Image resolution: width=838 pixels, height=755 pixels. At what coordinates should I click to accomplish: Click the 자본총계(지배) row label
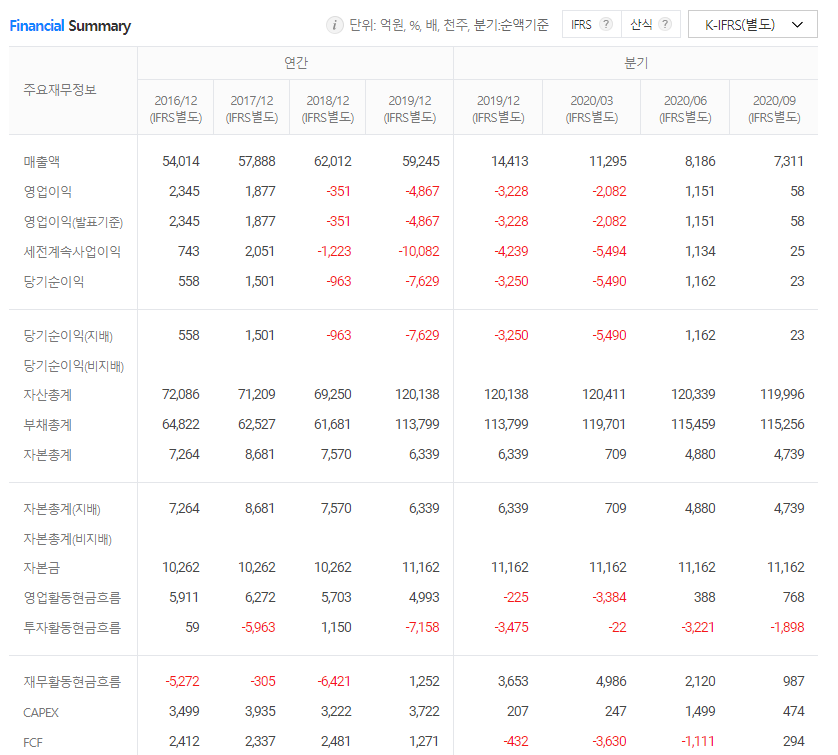(x=62, y=509)
